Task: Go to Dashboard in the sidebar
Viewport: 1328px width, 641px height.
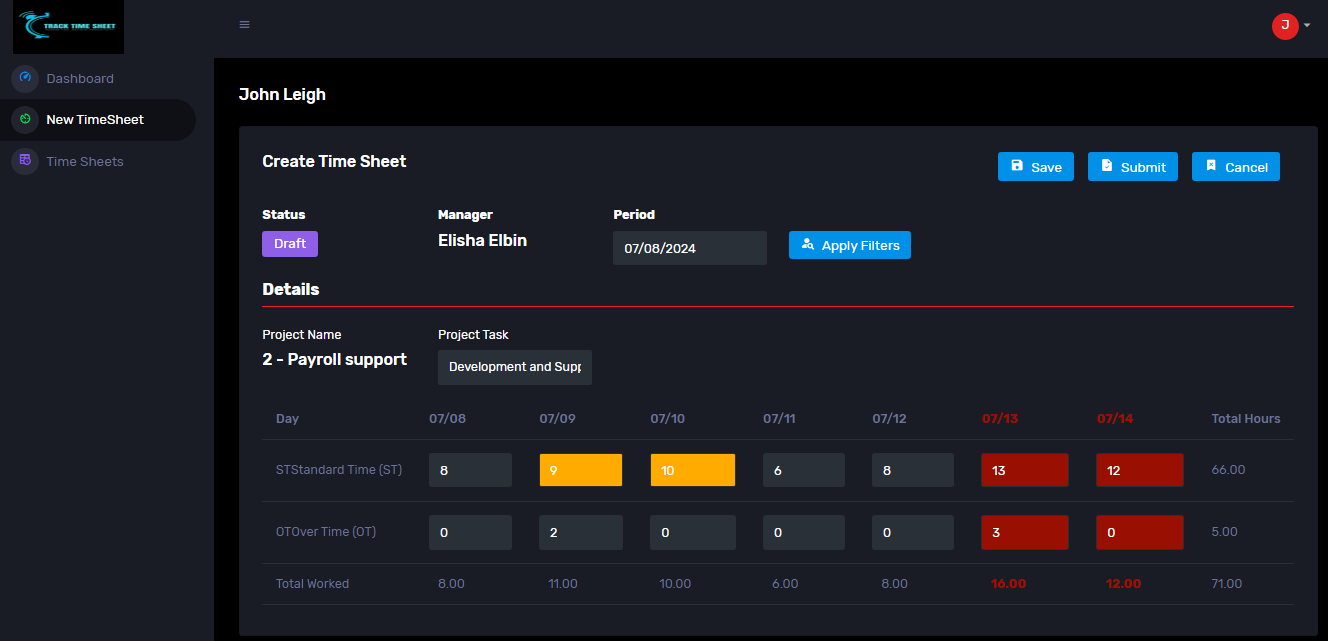Action: (80, 78)
